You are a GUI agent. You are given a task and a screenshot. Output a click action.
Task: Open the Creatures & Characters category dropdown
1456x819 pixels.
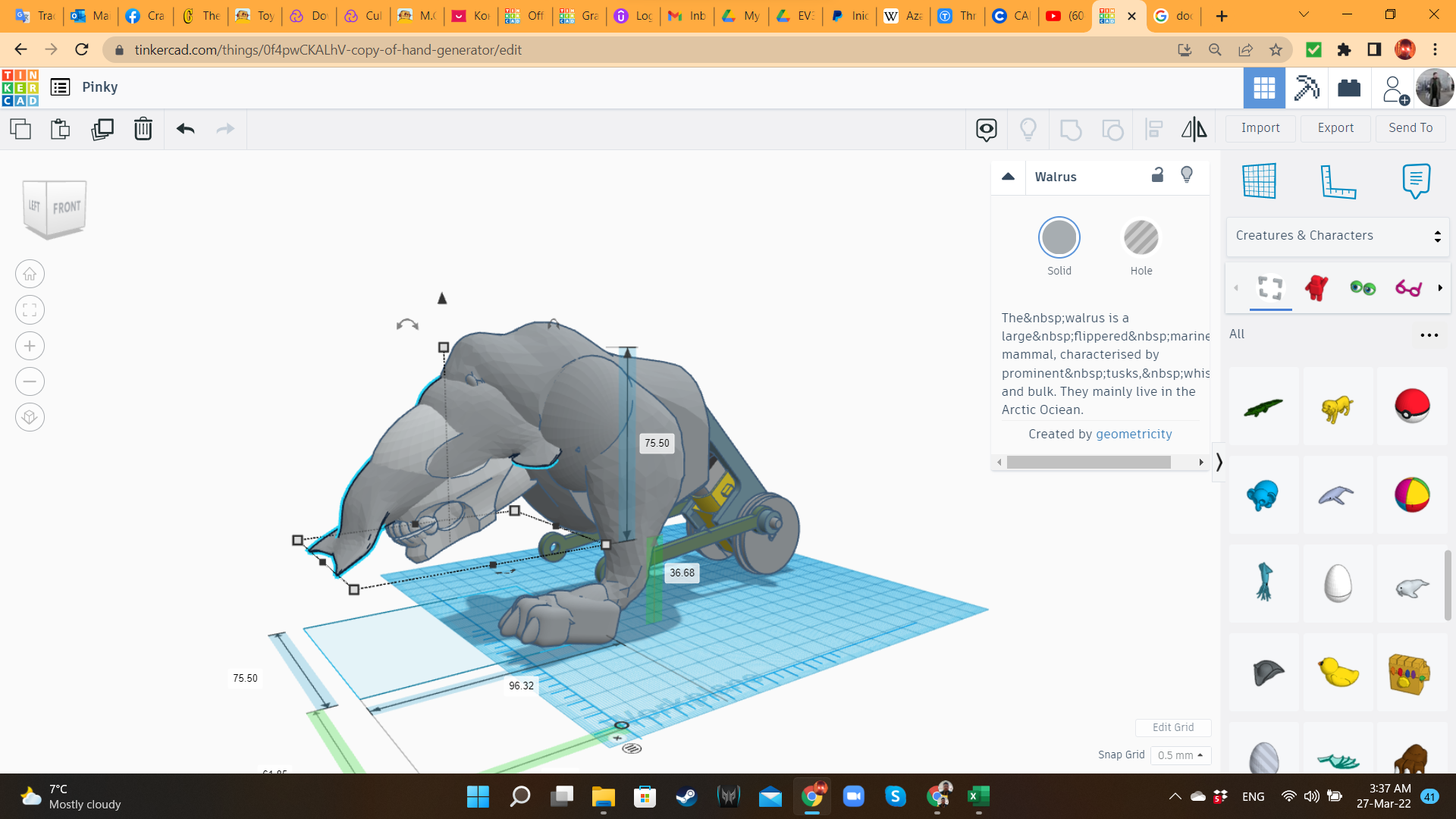coord(1338,236)
